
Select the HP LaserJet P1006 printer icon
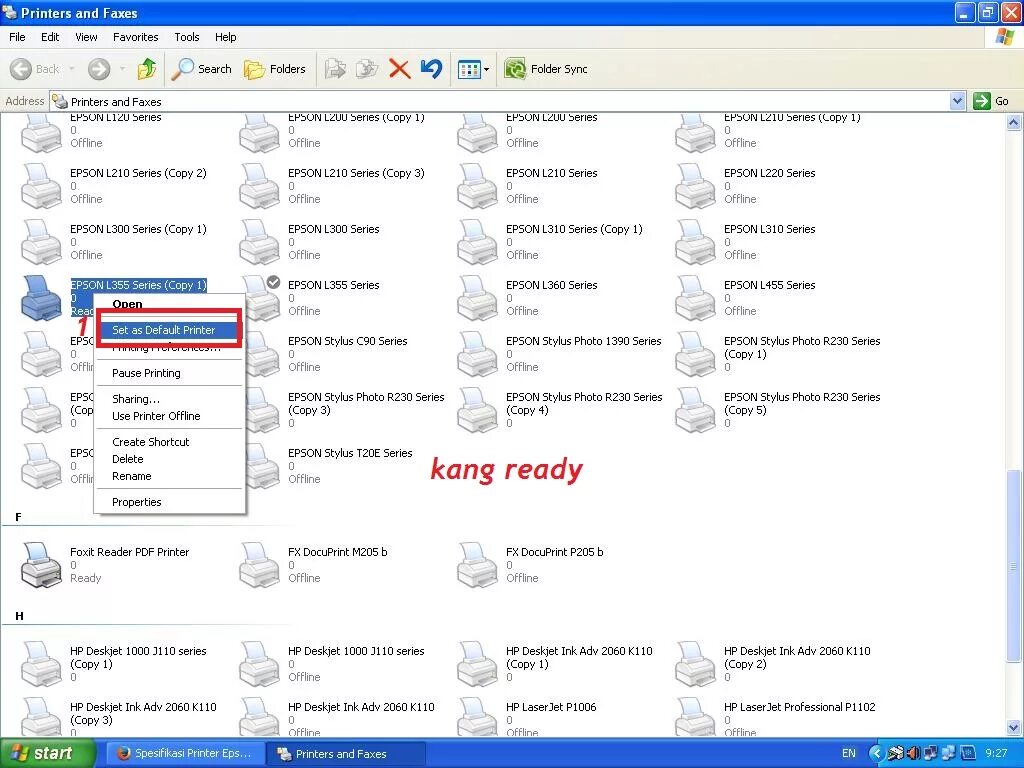point(477,717)
